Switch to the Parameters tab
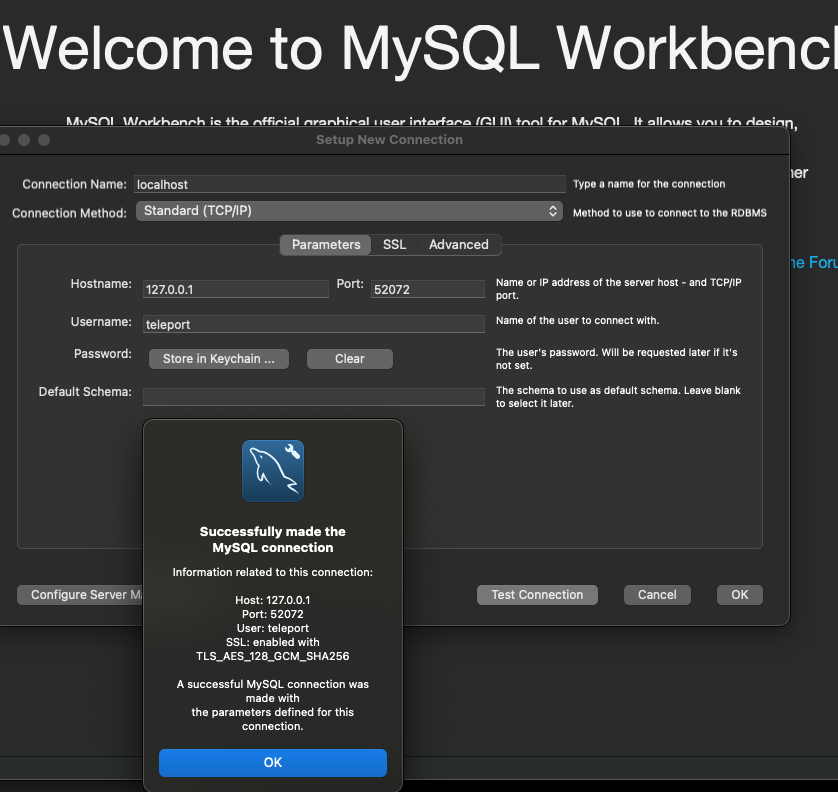838x792 pixels. point(326,245)
